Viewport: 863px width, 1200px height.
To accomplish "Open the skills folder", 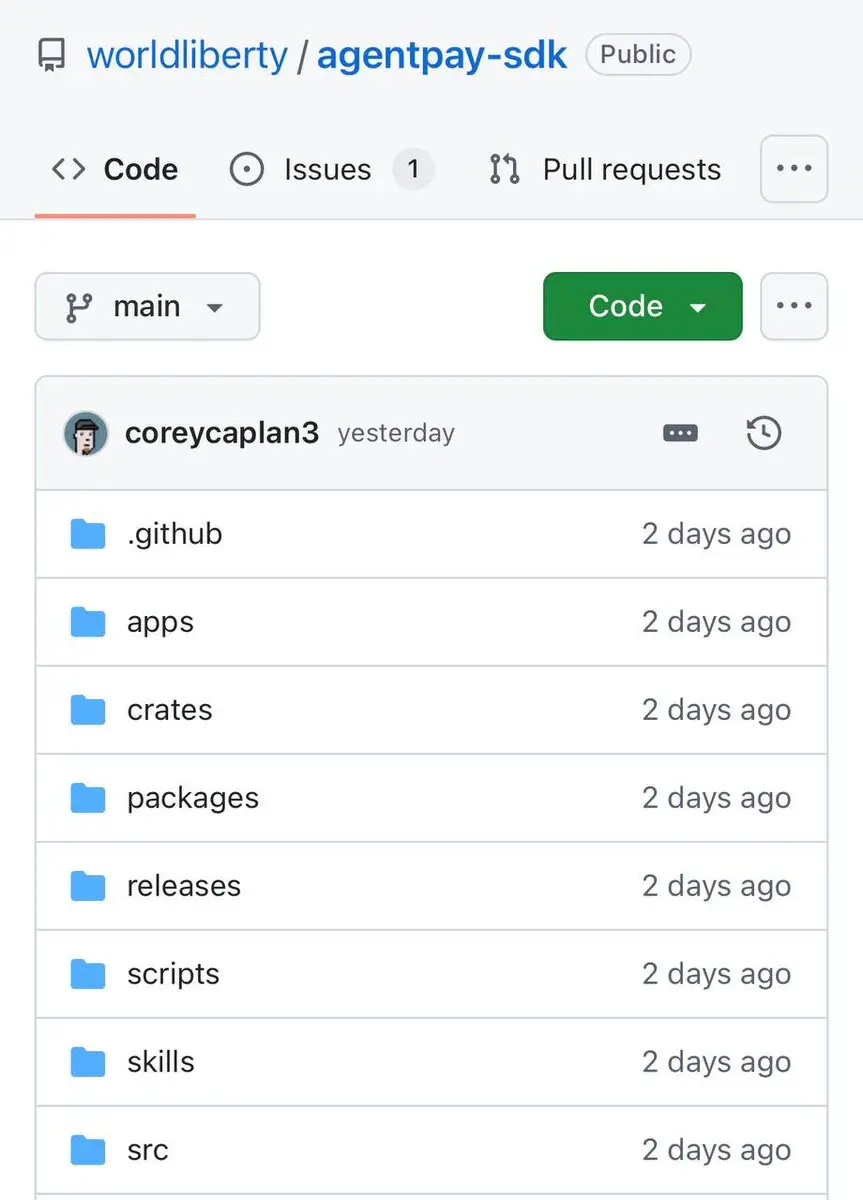I will 161,1062.
